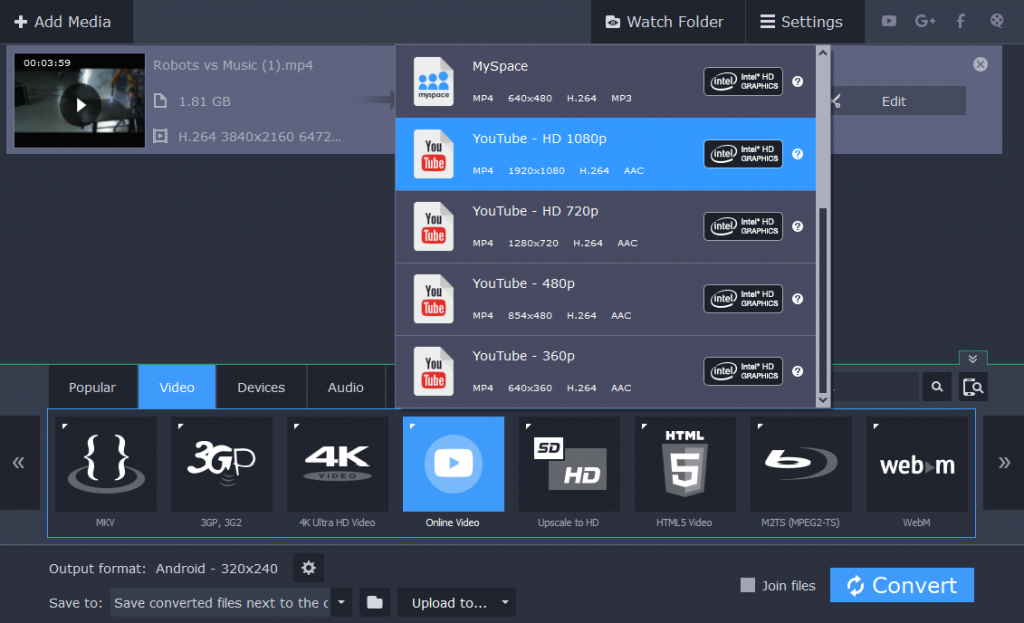Remove Robots vs Music file from list
The width and height of the screenshot is (1024, 623).
pyautogui.click(x=980, y=64)
